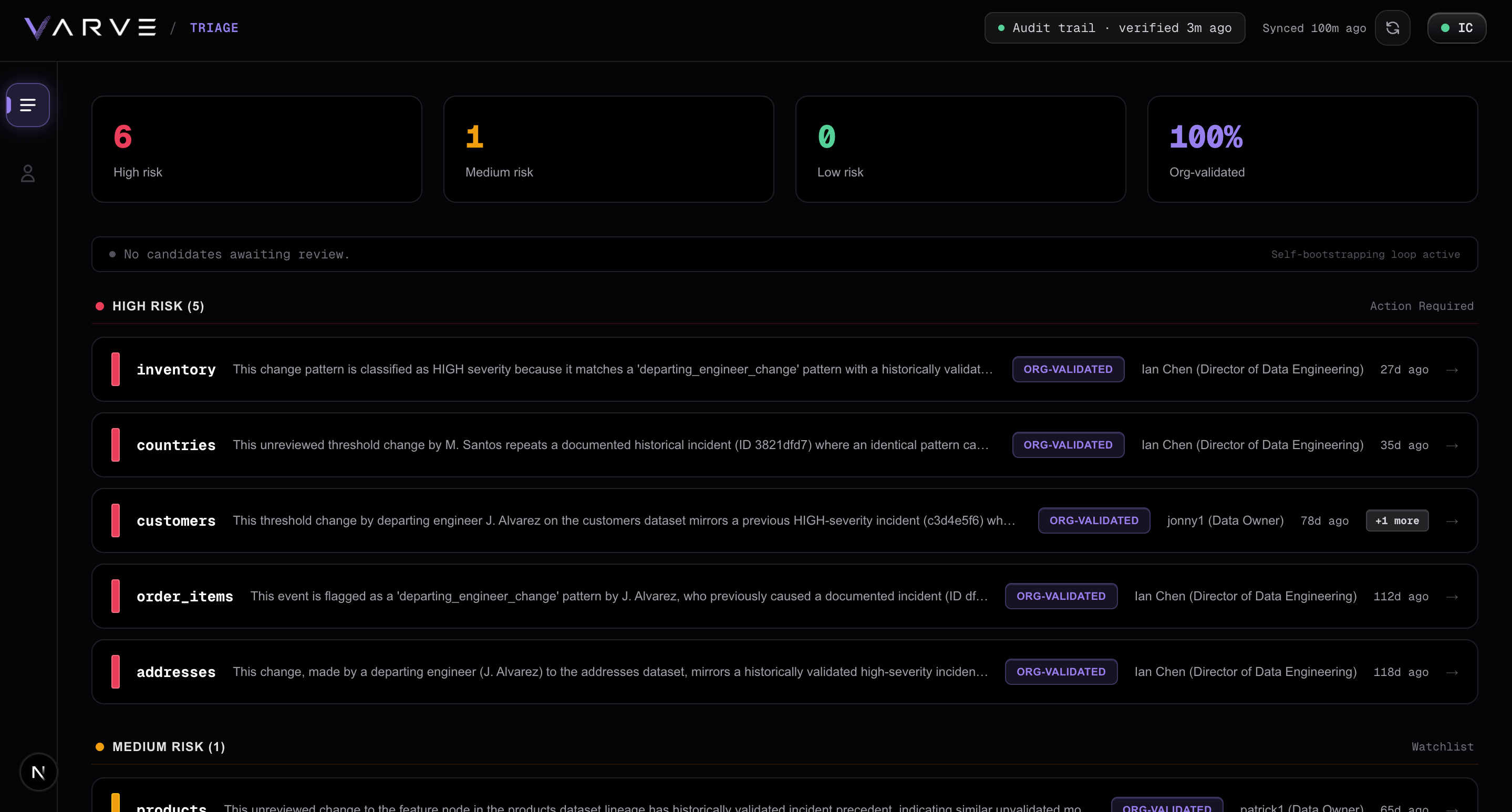The height and width of the screenshot is (812, 1512).
Task: Open the N badge at bottom left
Action: click(39, 772)
